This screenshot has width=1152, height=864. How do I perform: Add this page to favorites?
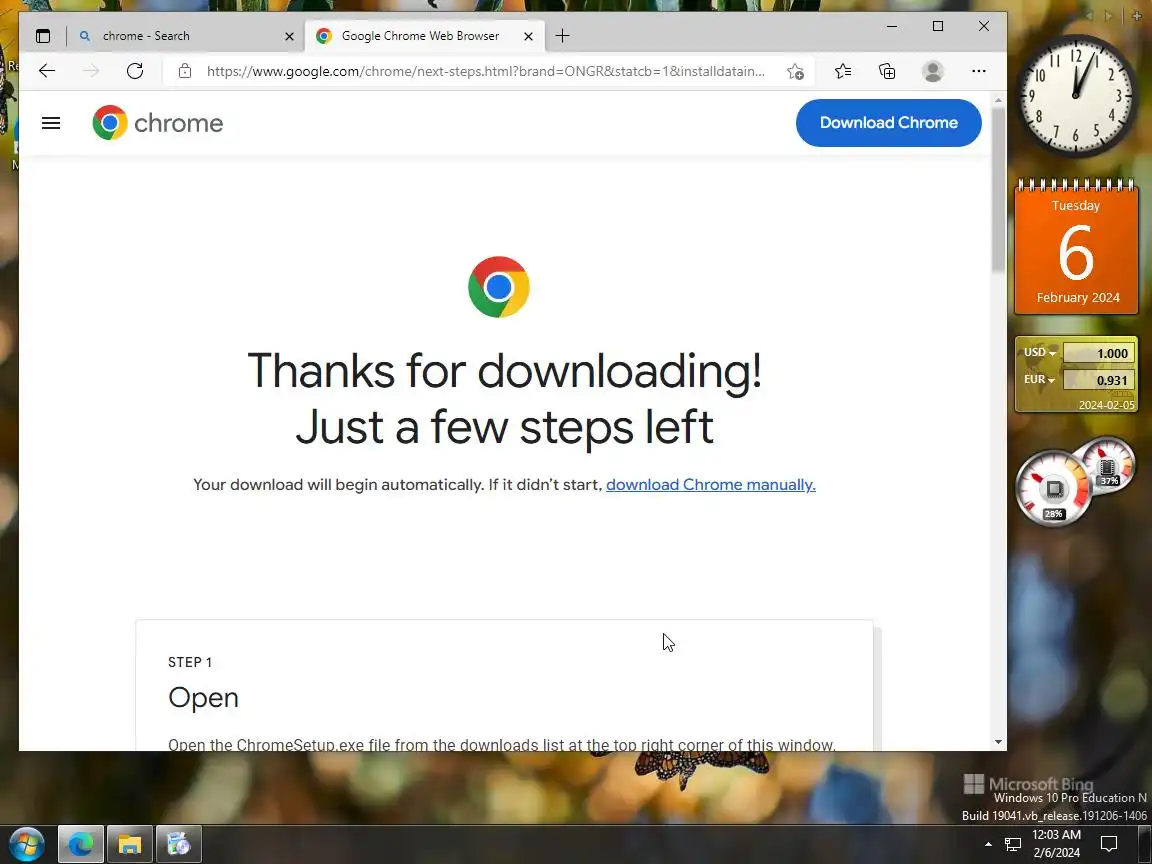click(x=795, y=71)
